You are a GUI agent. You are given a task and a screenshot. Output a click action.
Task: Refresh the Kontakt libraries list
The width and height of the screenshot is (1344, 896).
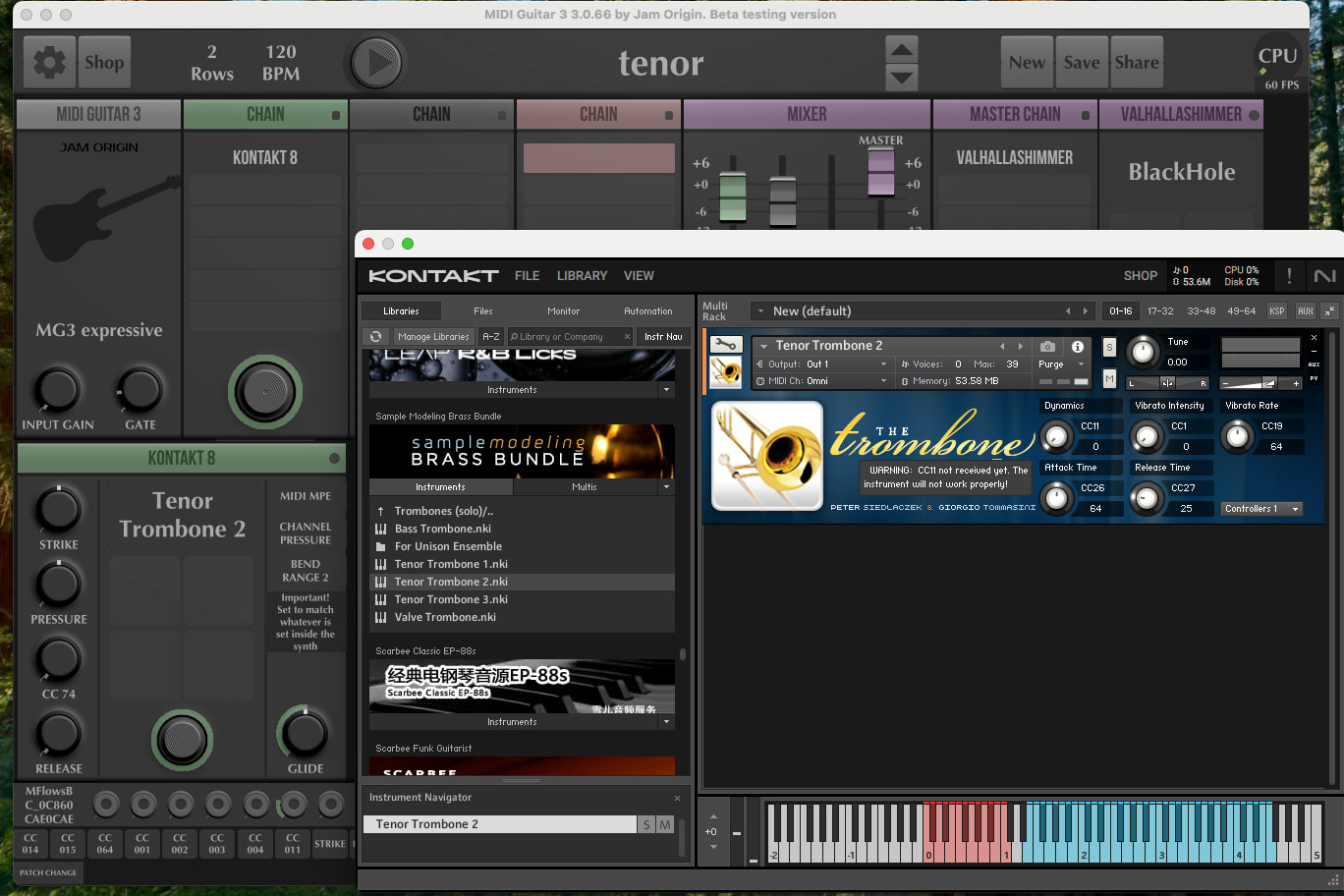(x=375, y=337)
